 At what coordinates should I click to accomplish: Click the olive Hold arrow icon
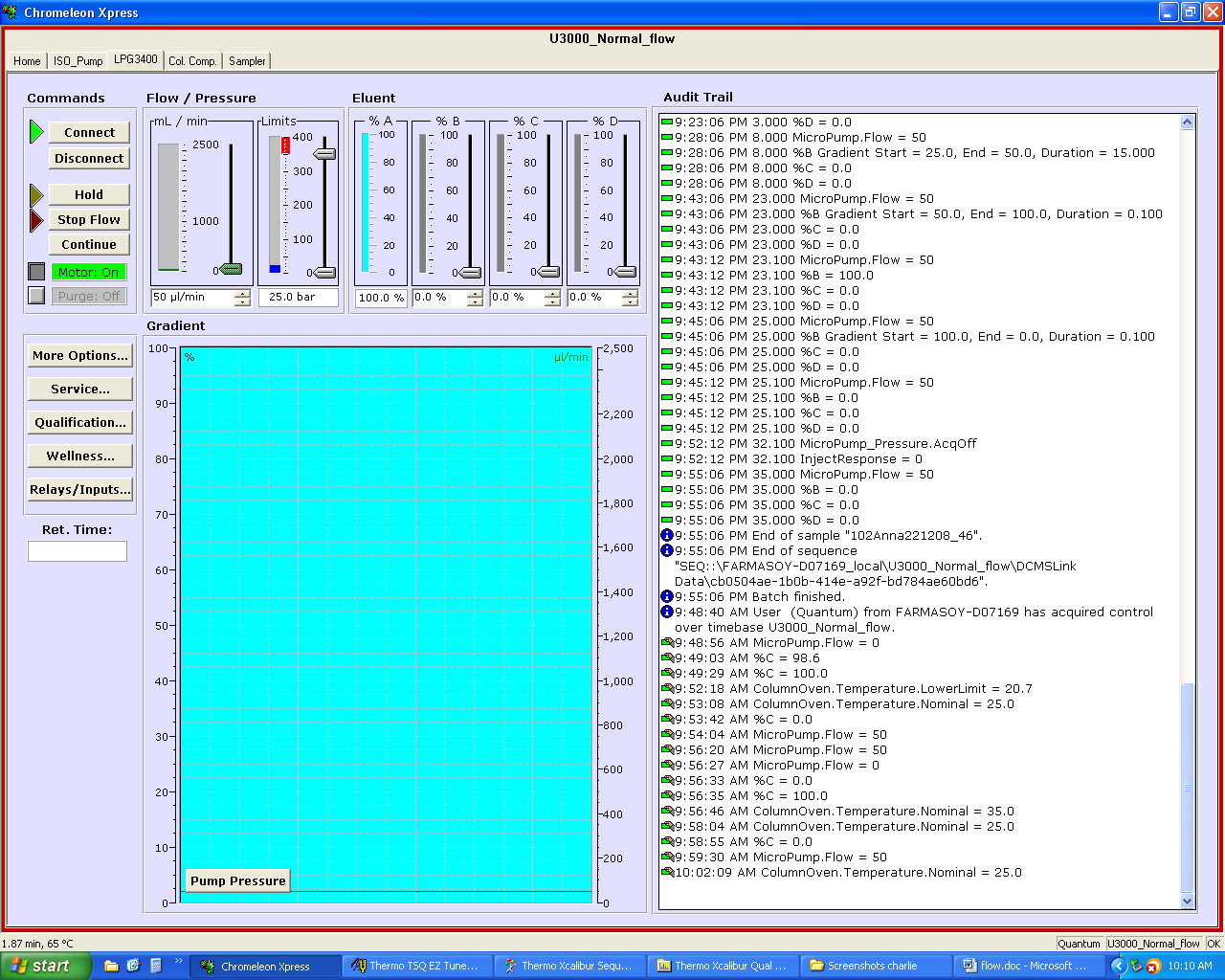coord(36,195)
